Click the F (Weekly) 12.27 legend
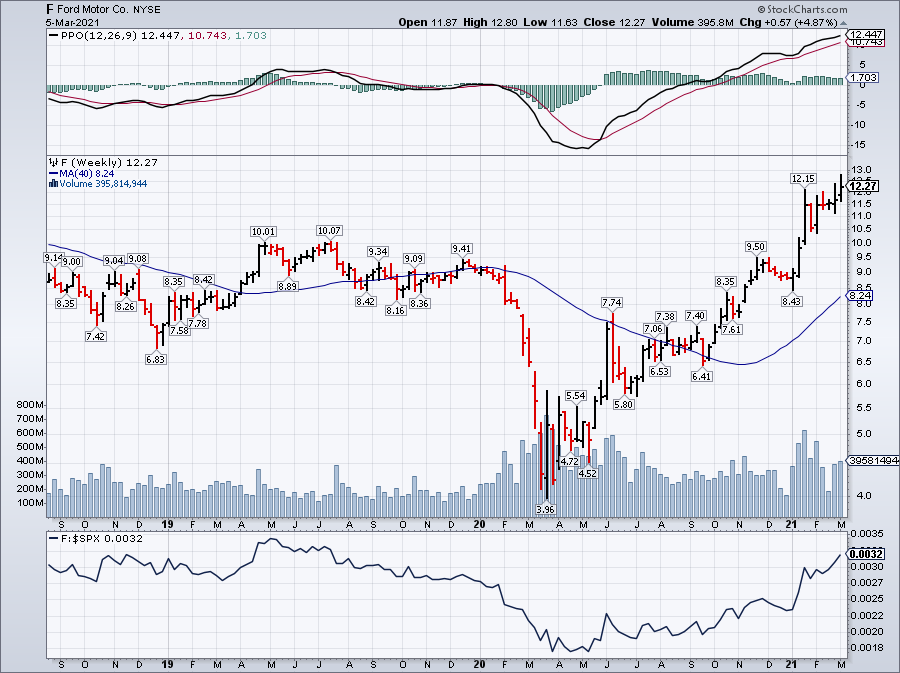900x673 pixels. click(x=109, y=162)
